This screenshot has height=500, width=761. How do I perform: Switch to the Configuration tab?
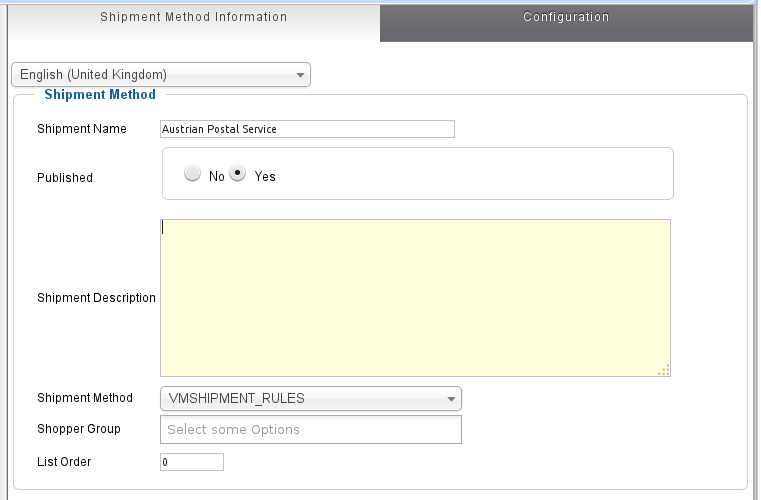(x=565, y=17)
